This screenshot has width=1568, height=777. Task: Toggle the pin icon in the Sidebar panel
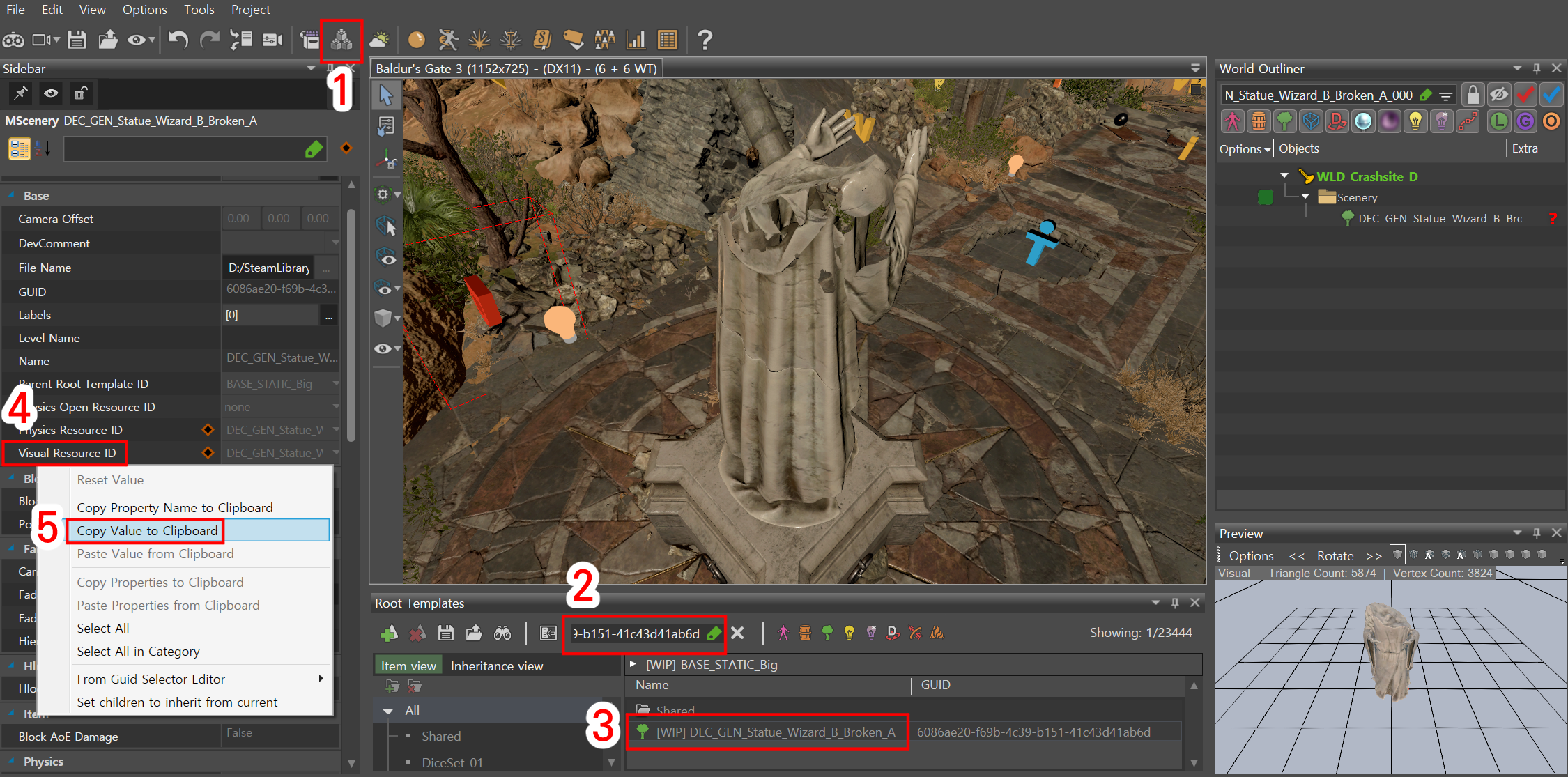coord(20,93)
